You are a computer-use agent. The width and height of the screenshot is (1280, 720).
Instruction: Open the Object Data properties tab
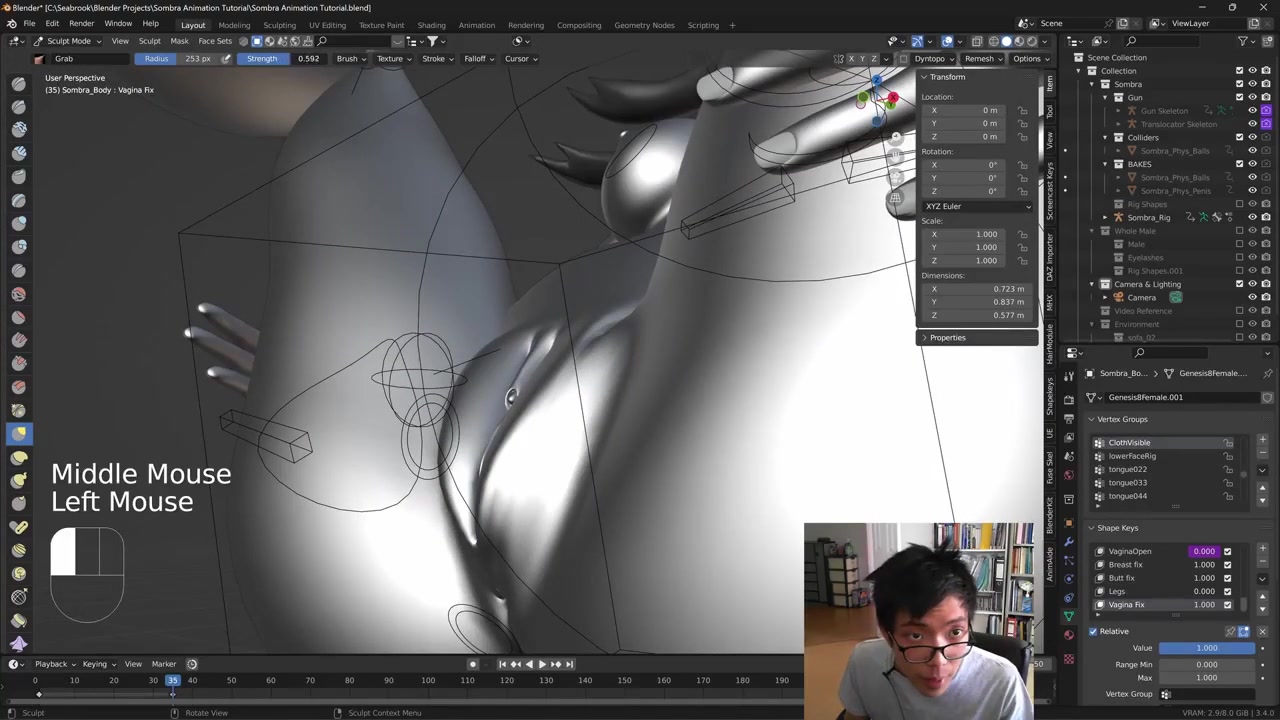click(x=1069, y=616)
